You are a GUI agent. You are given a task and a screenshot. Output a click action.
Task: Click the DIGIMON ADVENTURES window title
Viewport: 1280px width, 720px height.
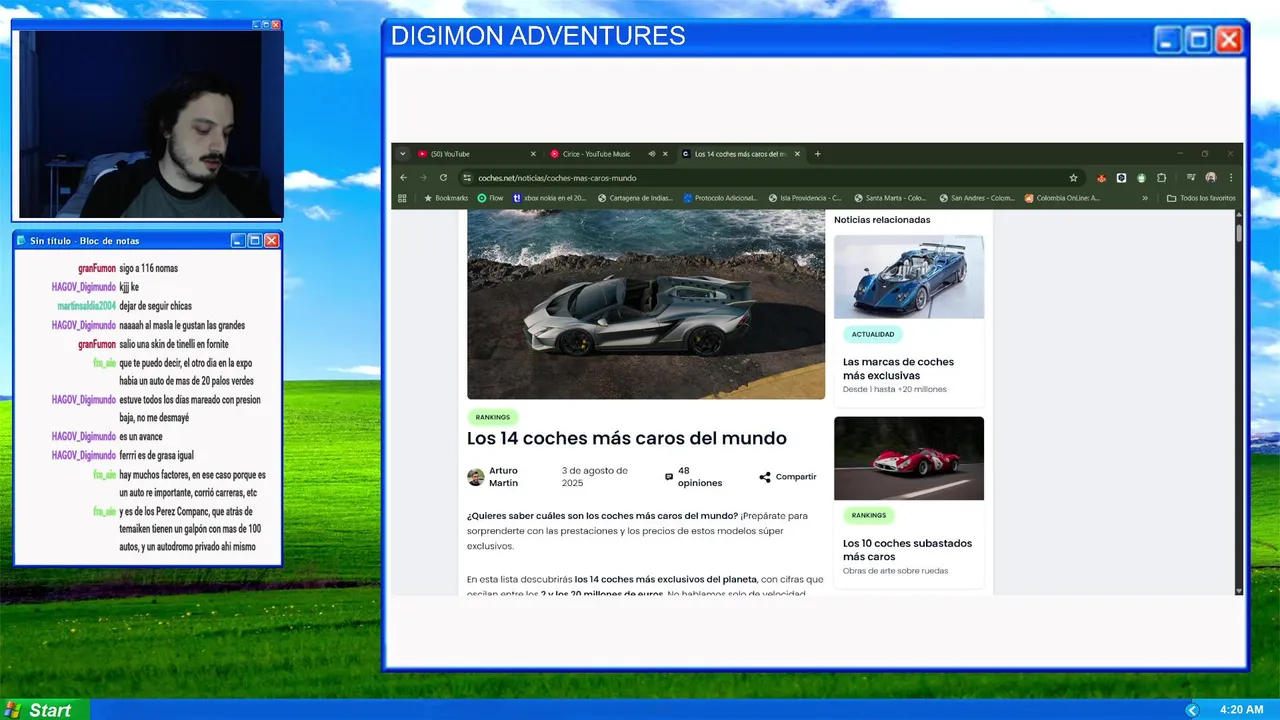[538, 37]
